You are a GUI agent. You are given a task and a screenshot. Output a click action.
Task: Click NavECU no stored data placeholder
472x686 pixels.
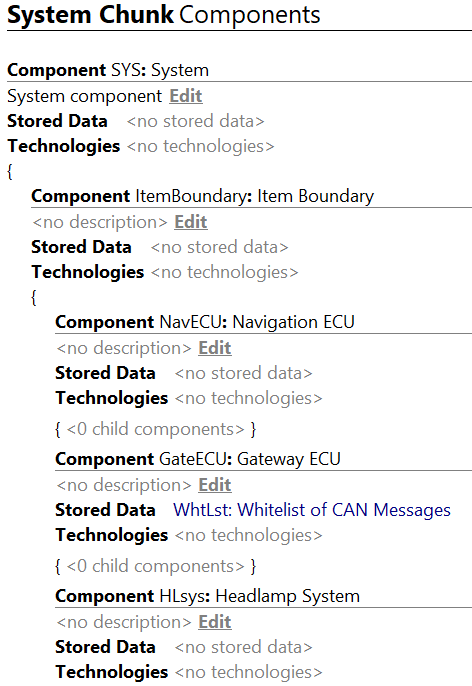pos(244,373)
